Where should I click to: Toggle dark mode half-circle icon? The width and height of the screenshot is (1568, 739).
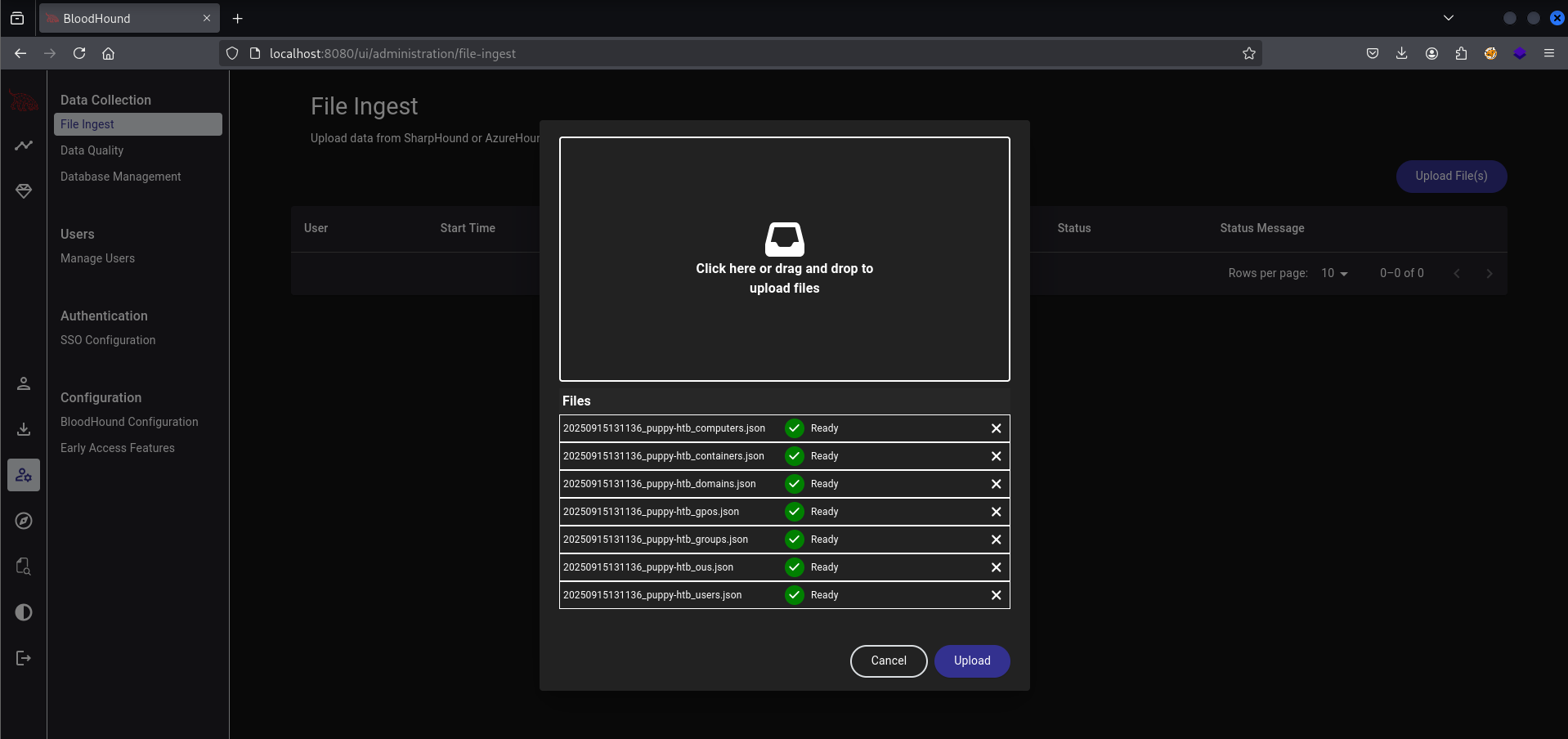click(x=24, y=612)
